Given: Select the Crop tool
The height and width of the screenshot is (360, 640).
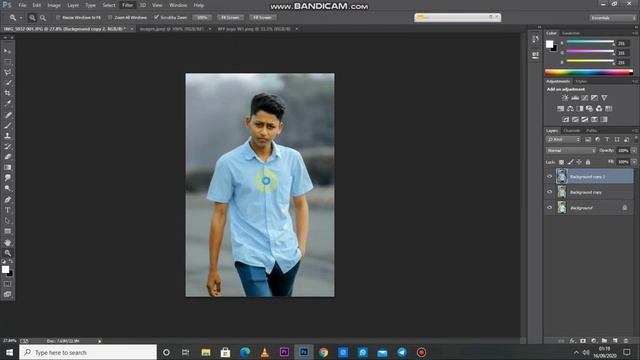Looking at the screenshot, I should point(7,93).
